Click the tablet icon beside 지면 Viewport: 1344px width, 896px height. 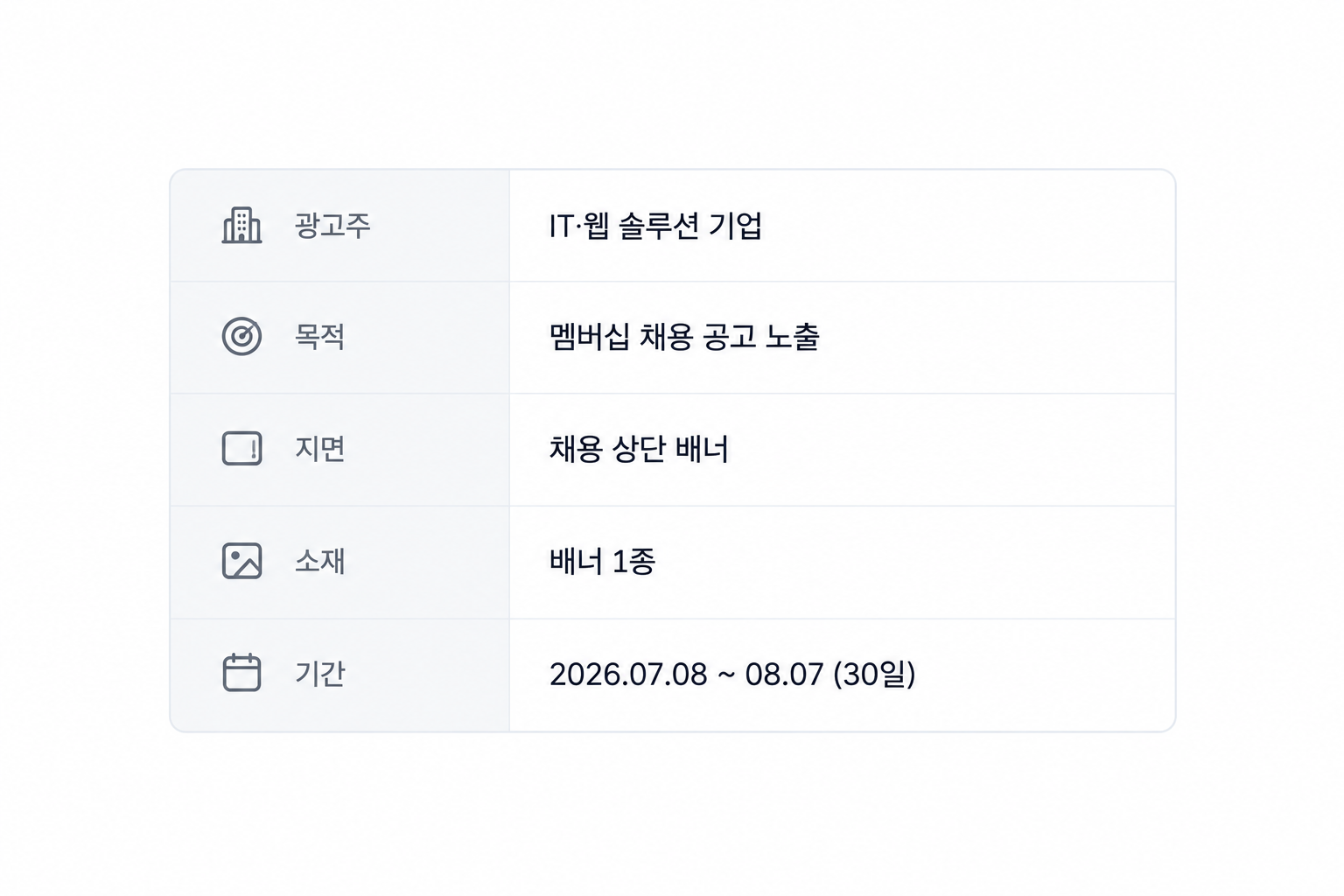tap(241, 449)
